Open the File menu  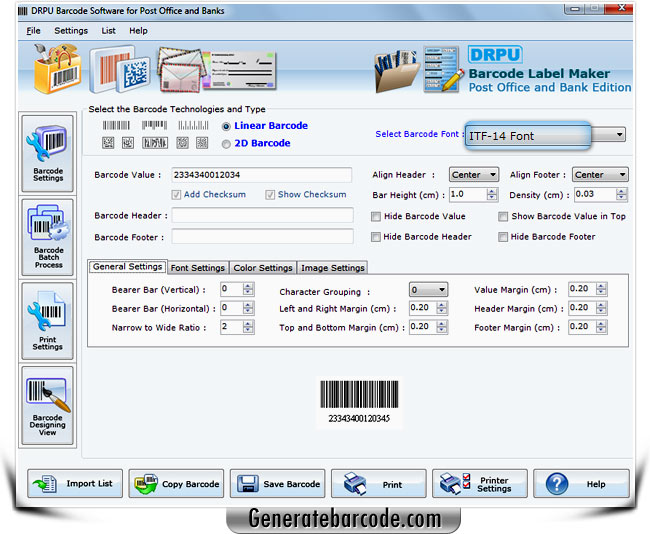pos(33,31)
